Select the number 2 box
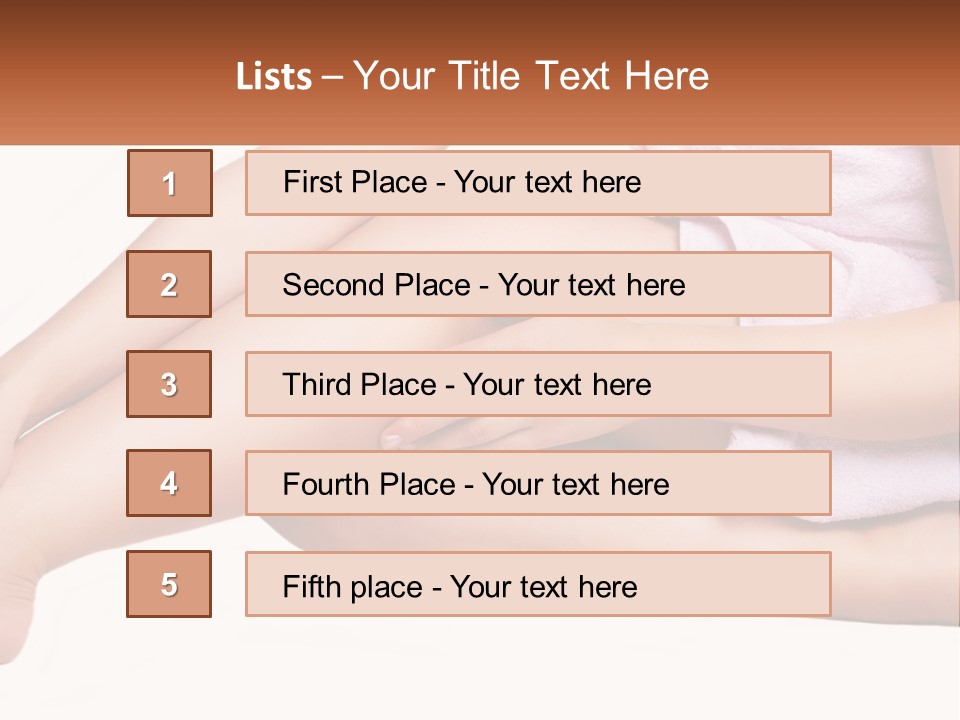Screen dimensions: 960x720 click(169, 284)
